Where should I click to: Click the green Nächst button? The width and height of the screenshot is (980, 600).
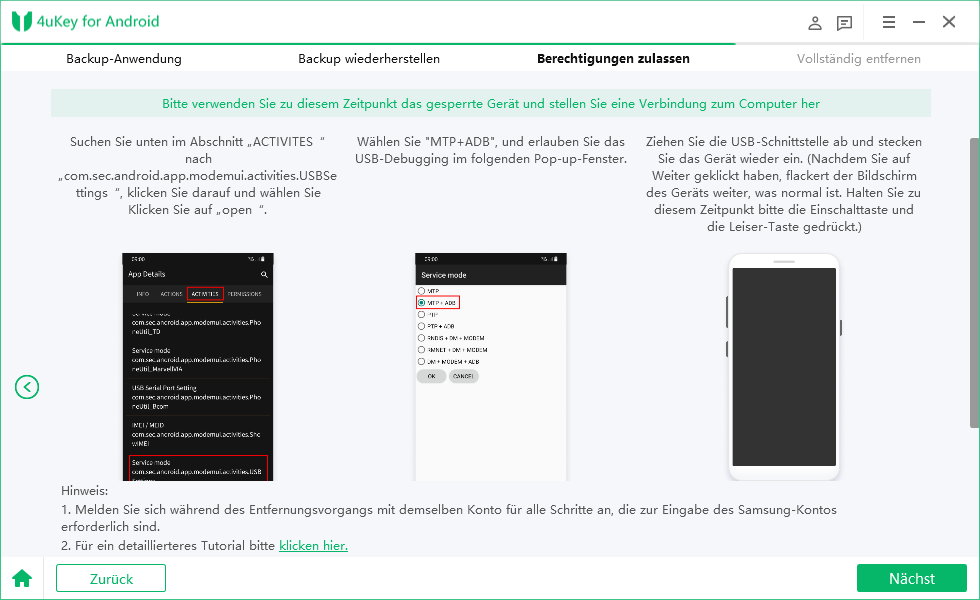911,578
